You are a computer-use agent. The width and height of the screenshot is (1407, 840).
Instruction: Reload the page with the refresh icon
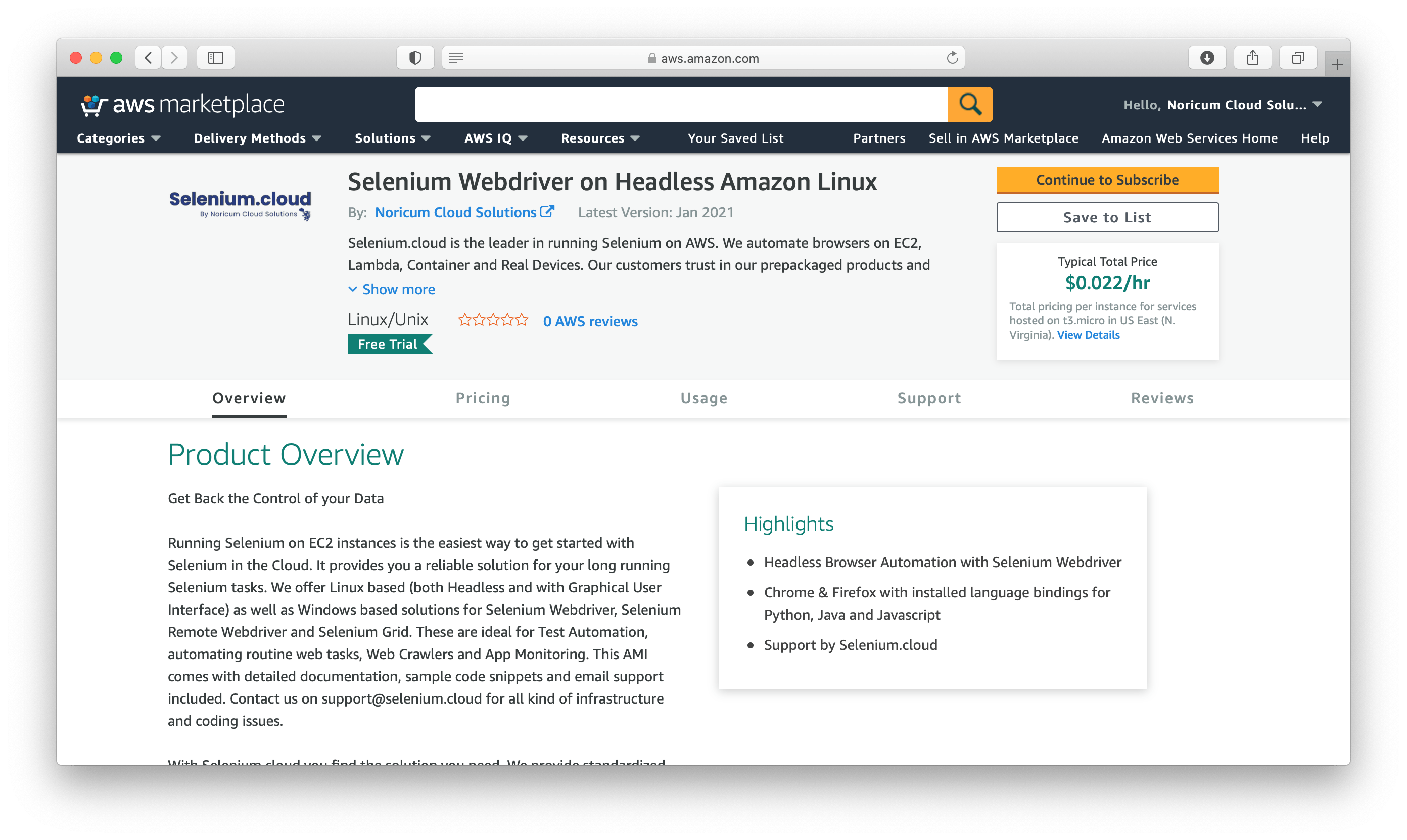pos(952,58)
